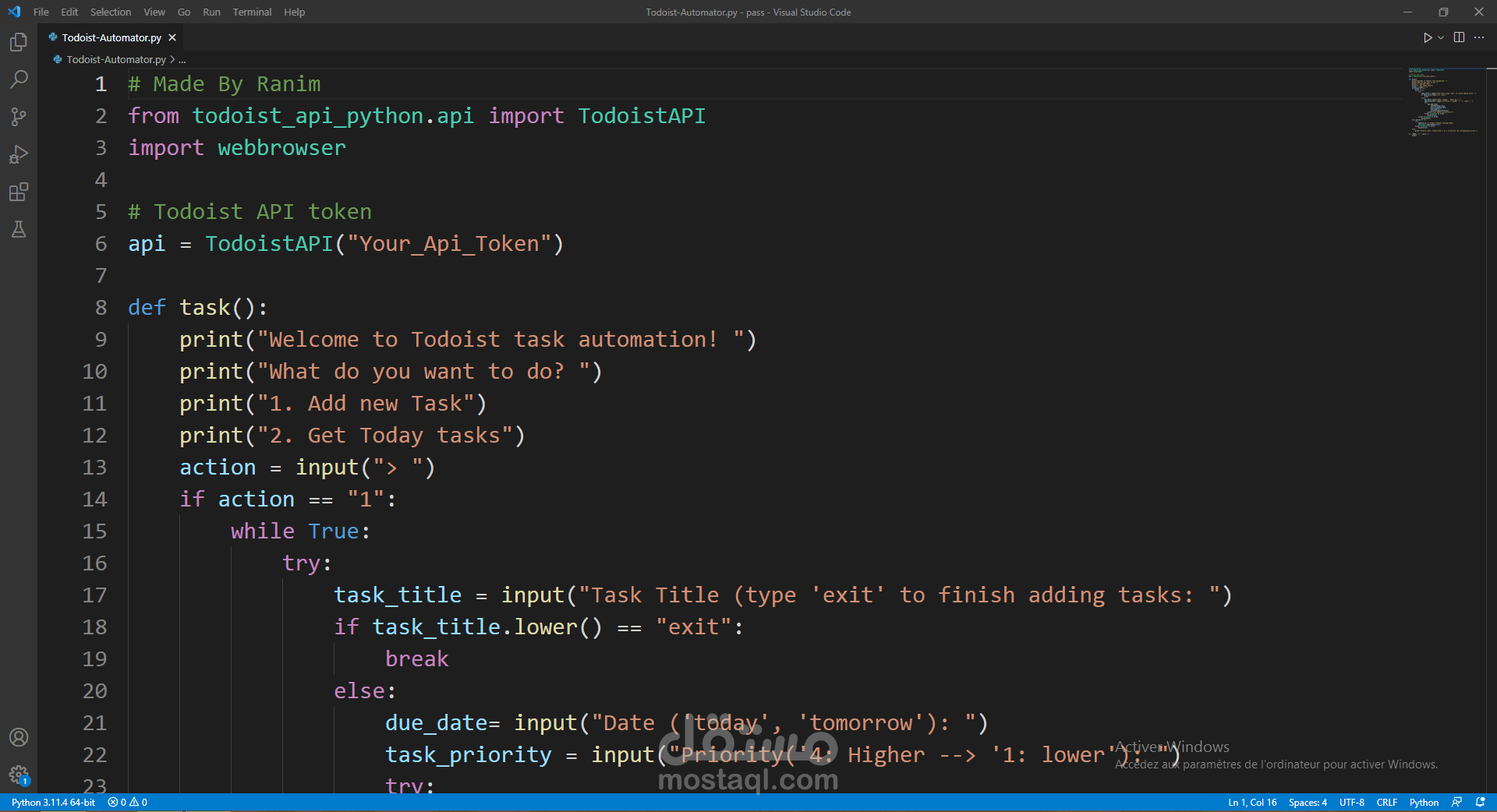The image size is (1497, 812).
Task: Open the View menu
Action: click(154, 12)
